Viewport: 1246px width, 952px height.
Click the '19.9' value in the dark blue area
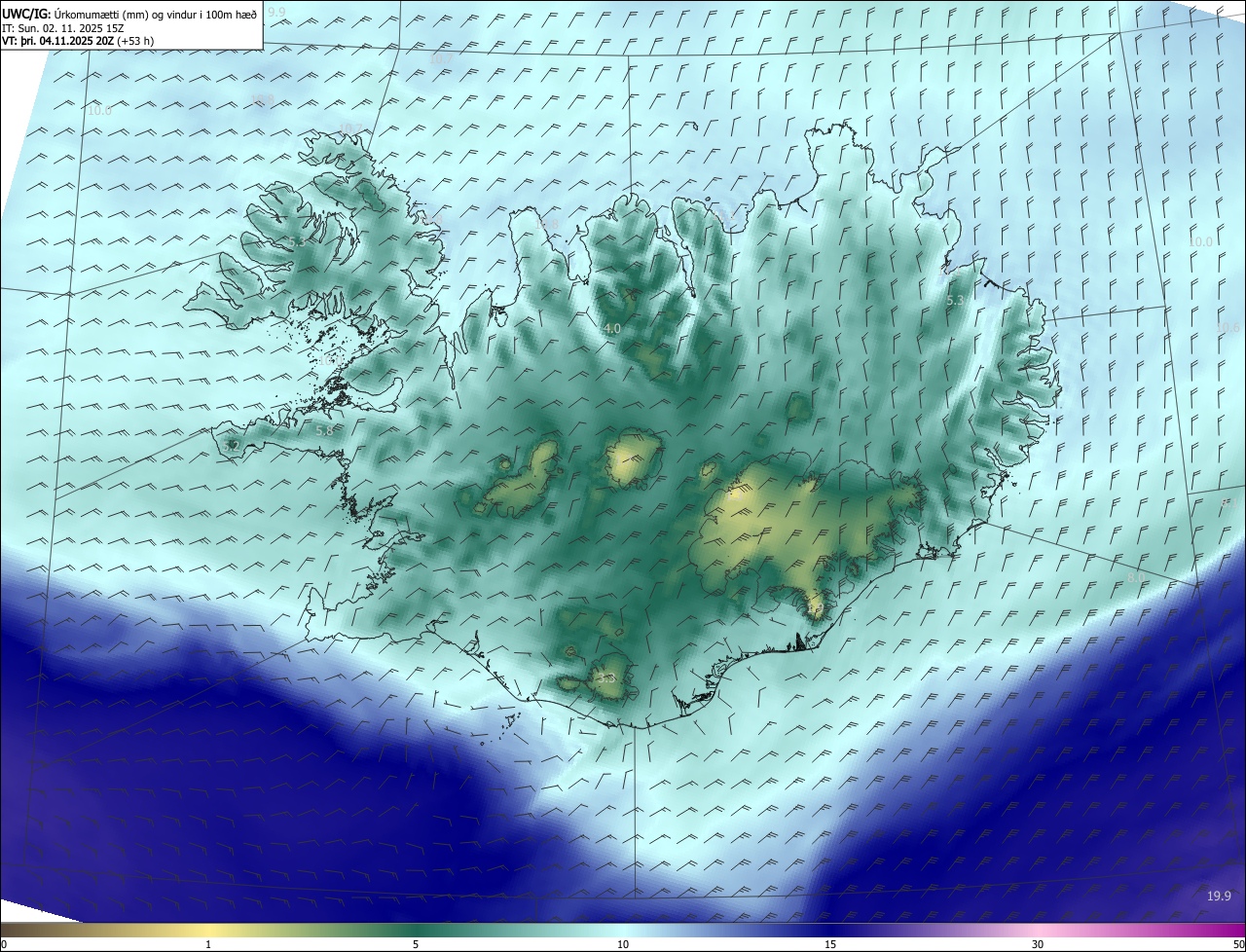1219,896
